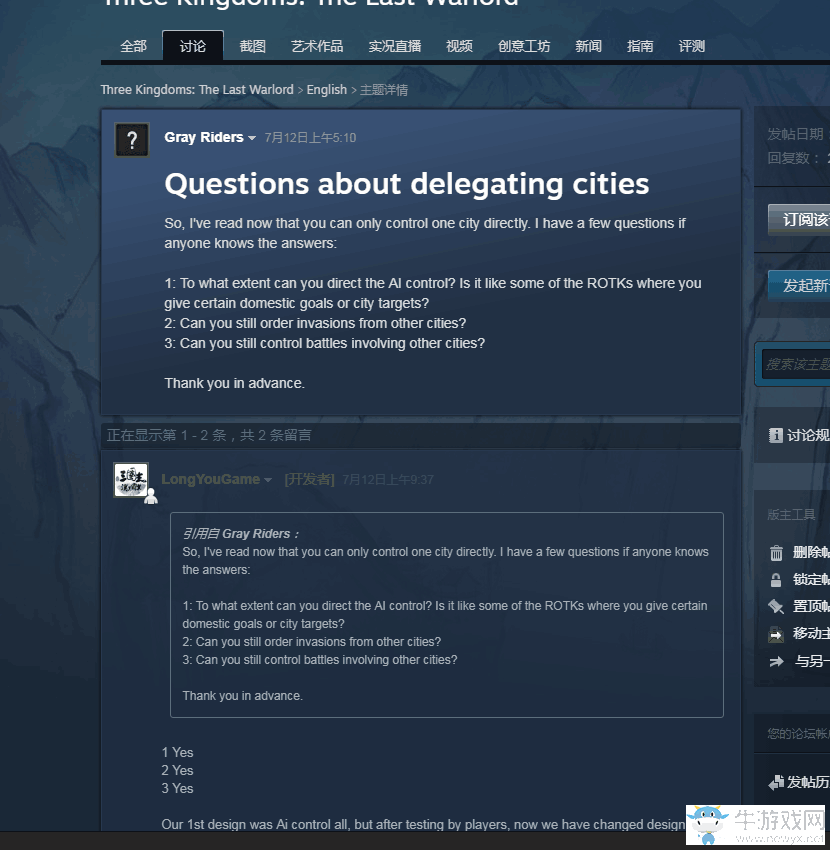Image resolution: width=830 pixels, height=850 pixels.
Task: Click the 版主工具 heading
Action: point(791,514)
